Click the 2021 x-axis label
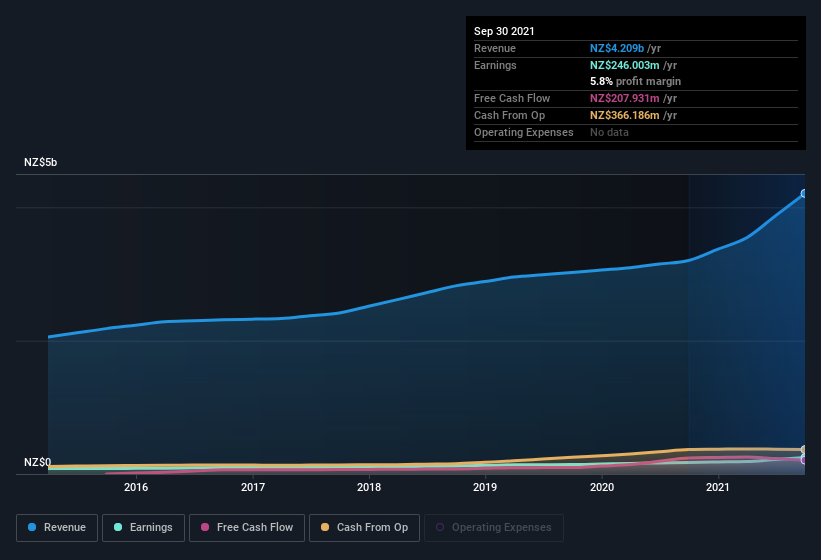The width and height of the screenshot is (821, 560). point(718,487)
